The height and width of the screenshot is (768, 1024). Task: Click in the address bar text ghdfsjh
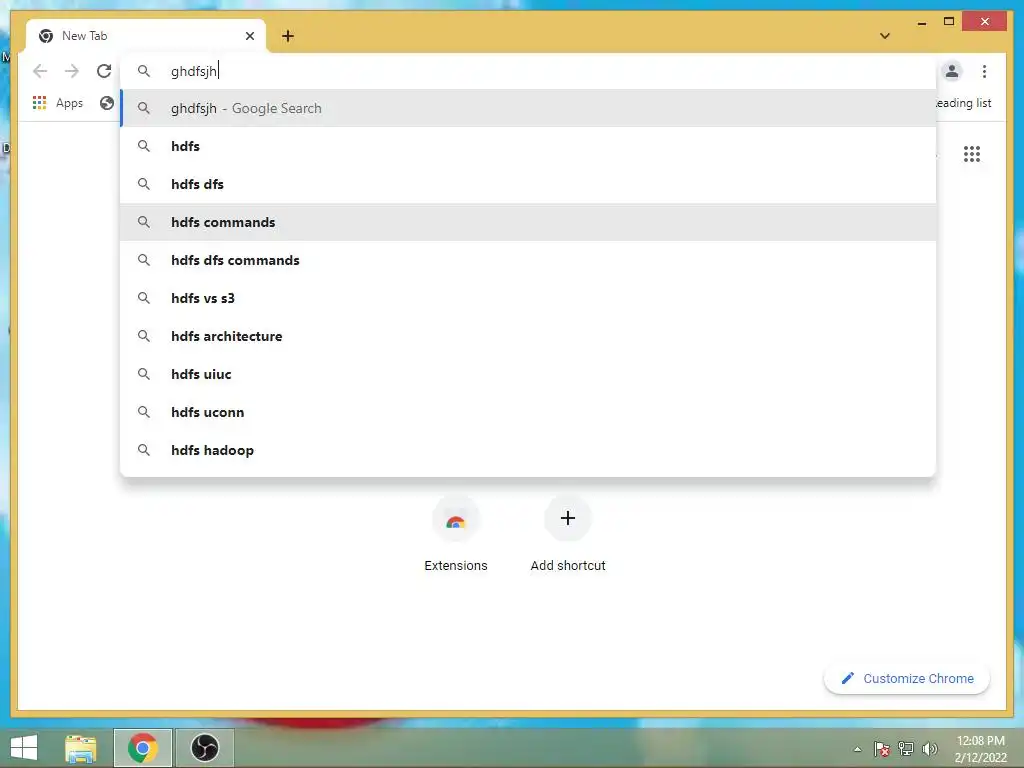click(x=194, y=71)
